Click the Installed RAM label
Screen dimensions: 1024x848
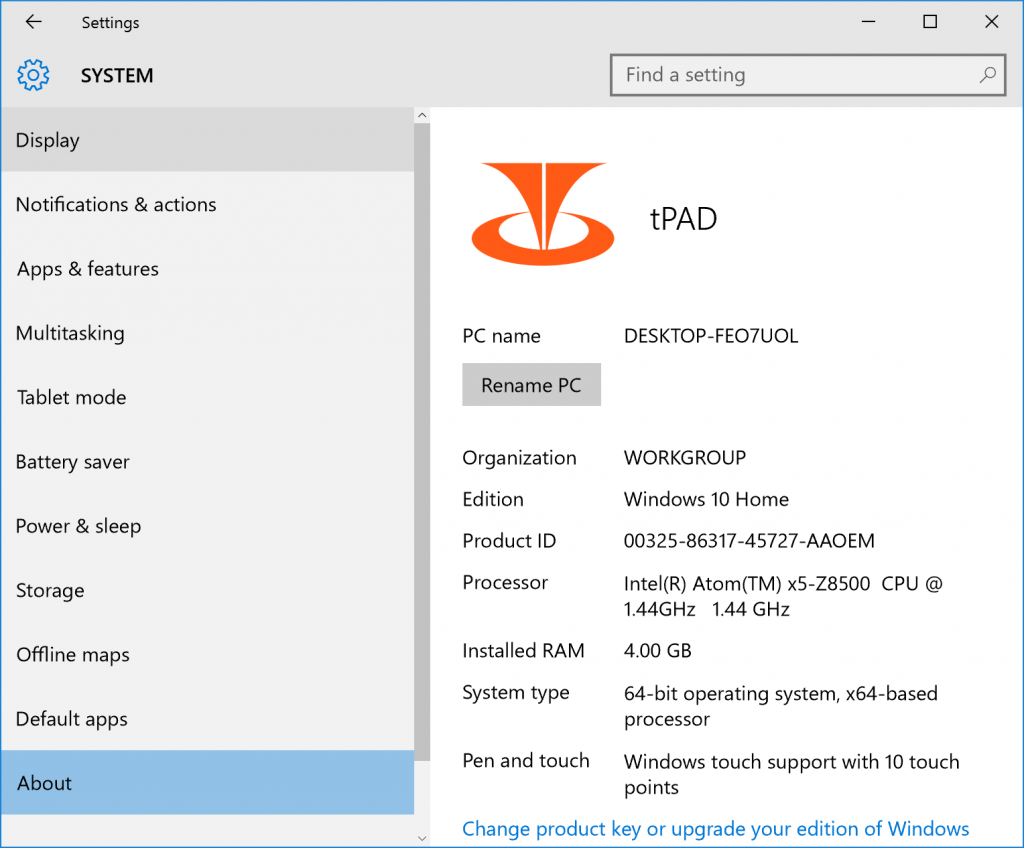click(x=523, y=651)
